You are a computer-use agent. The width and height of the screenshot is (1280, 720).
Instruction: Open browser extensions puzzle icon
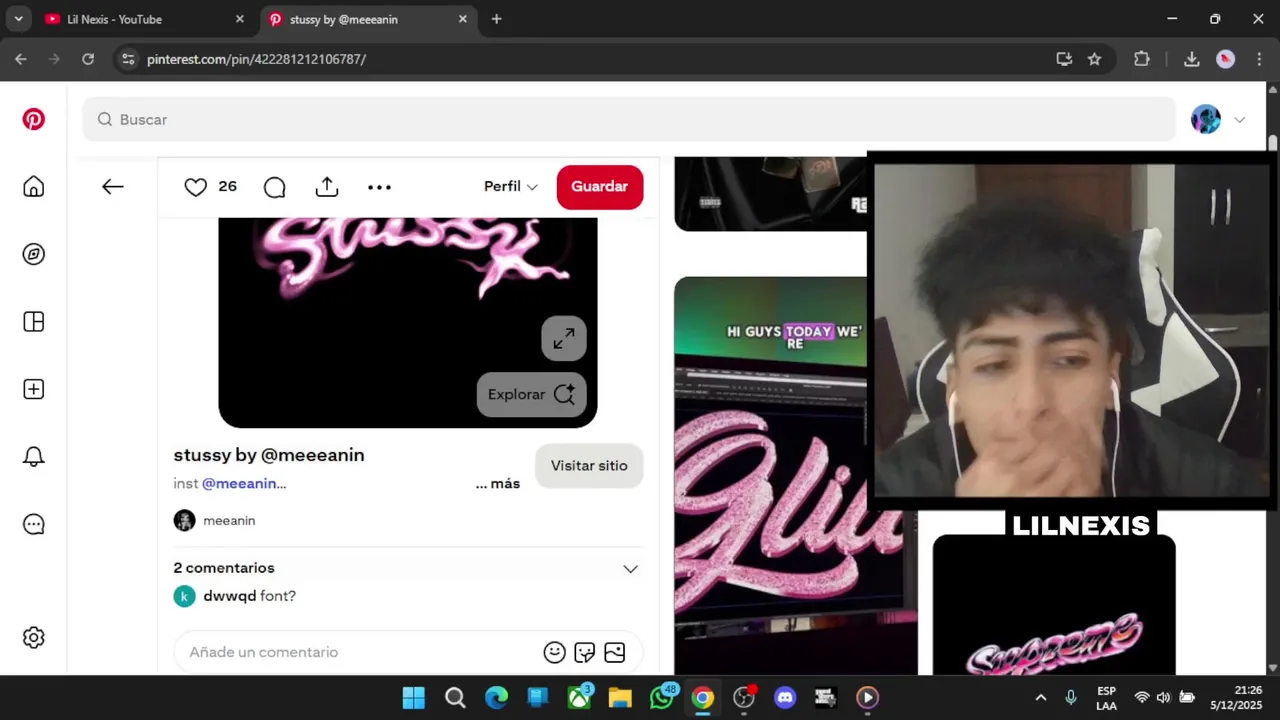(x=1142, y=59)
